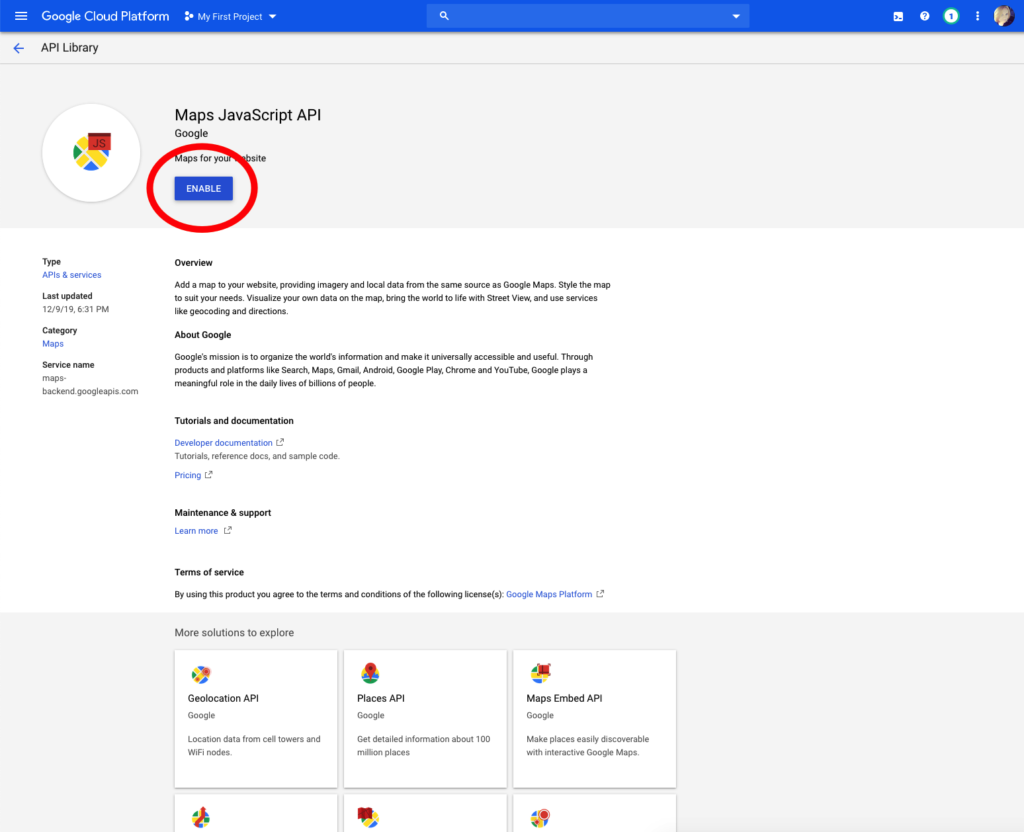Open the My First Project selector
Screen dimensions: 1024x832
click(x=231, y=16)
